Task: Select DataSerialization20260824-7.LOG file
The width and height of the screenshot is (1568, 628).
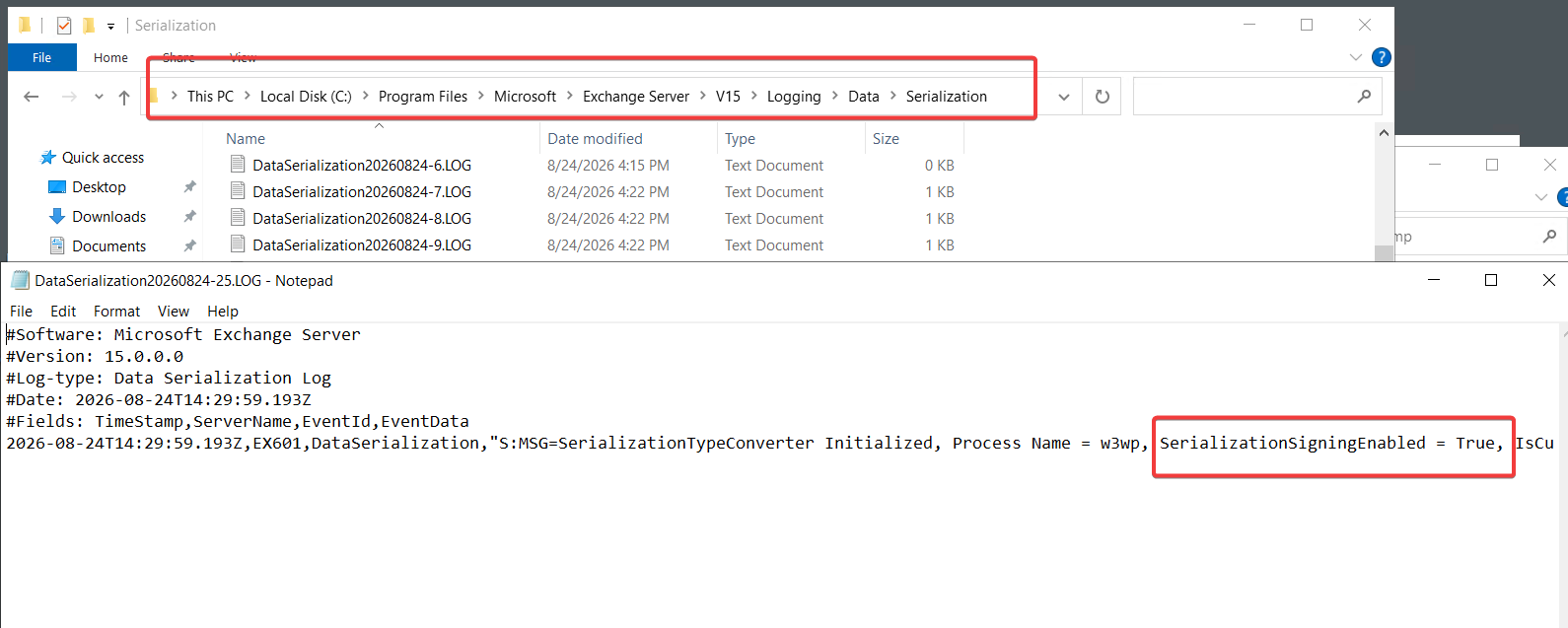Action: 362,192
